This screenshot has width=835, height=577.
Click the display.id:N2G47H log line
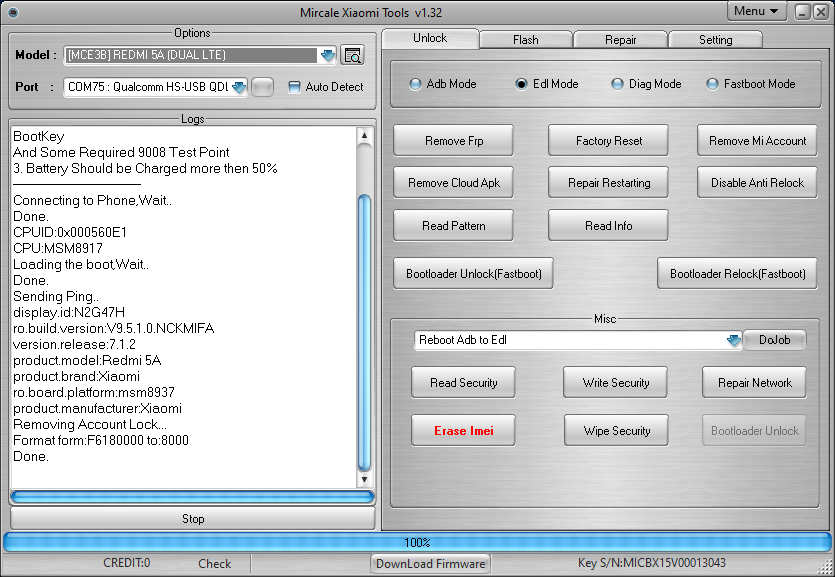pos(69,312)
